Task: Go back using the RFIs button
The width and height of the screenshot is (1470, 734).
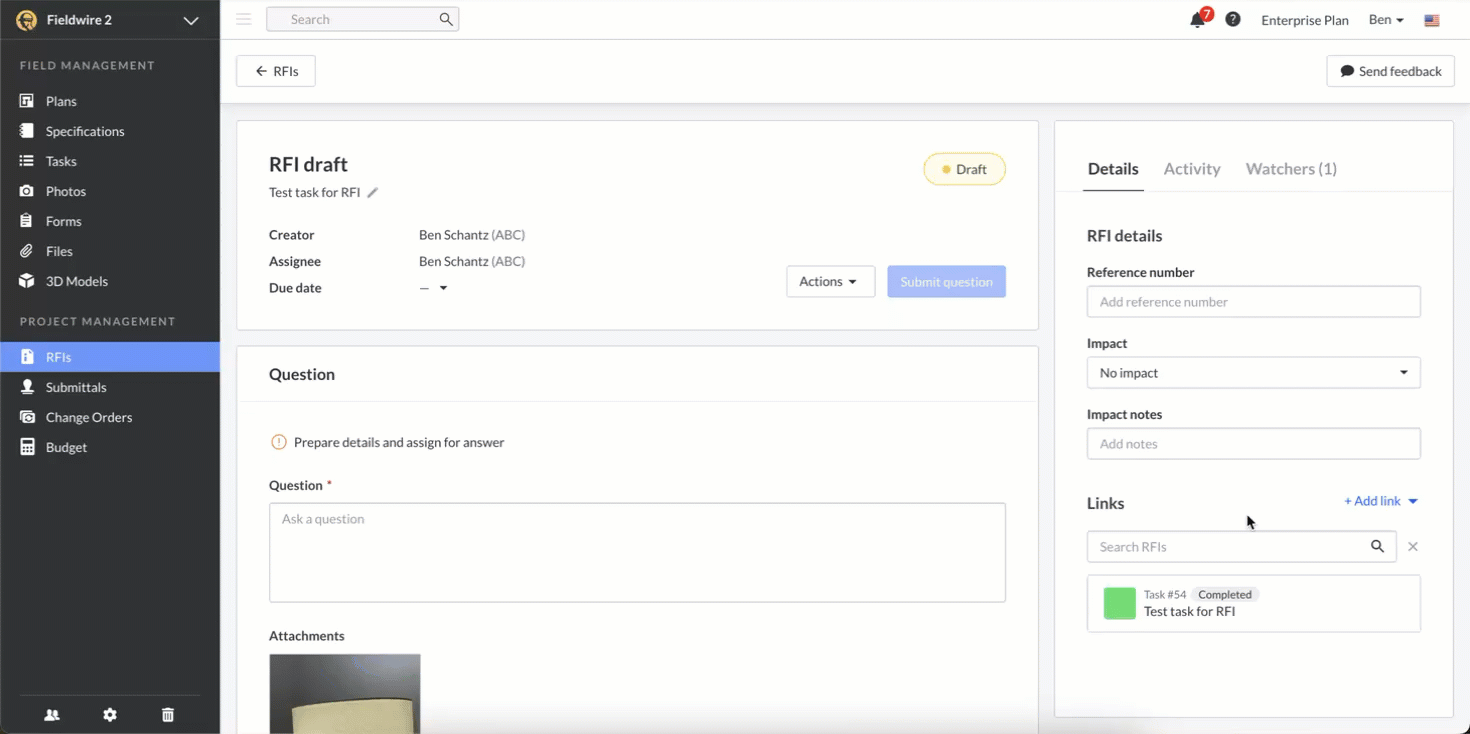Action: (276, 71)
